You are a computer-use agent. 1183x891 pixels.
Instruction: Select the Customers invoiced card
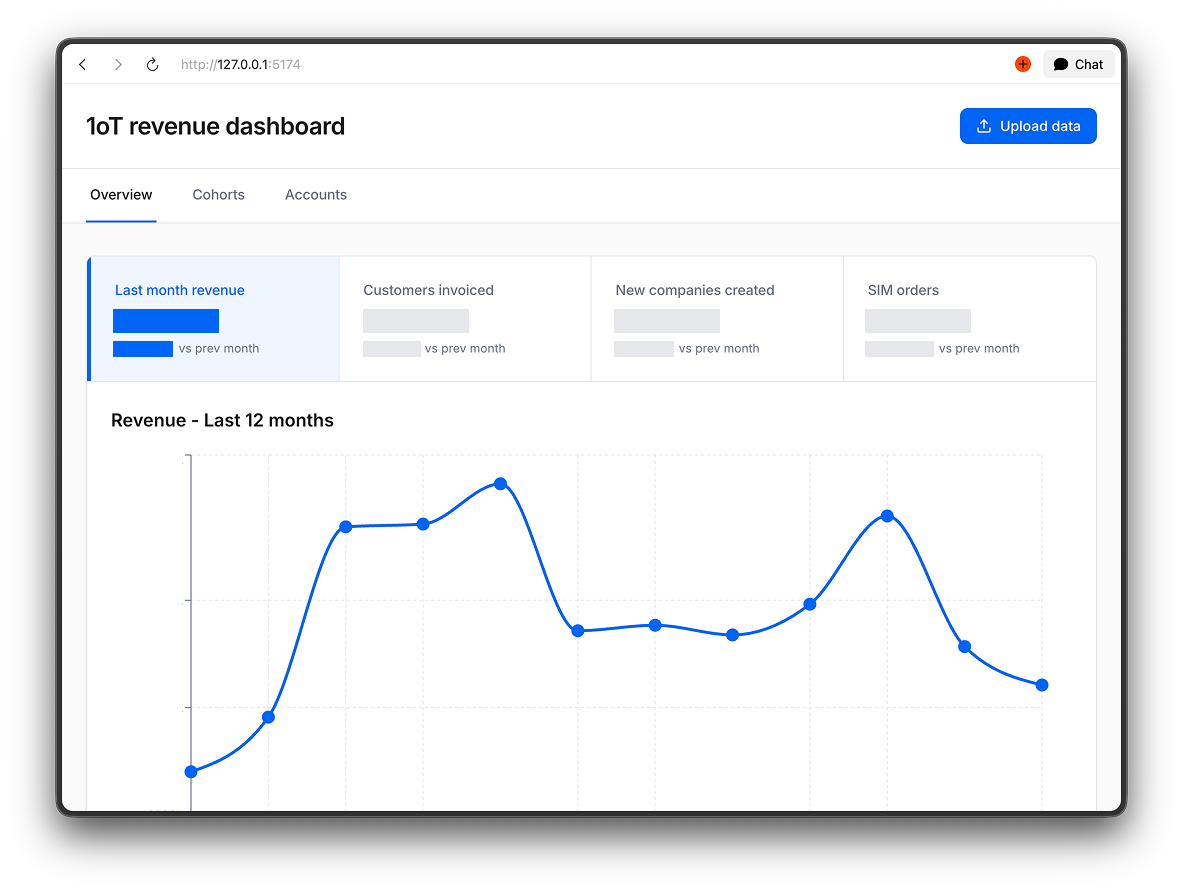465,318
